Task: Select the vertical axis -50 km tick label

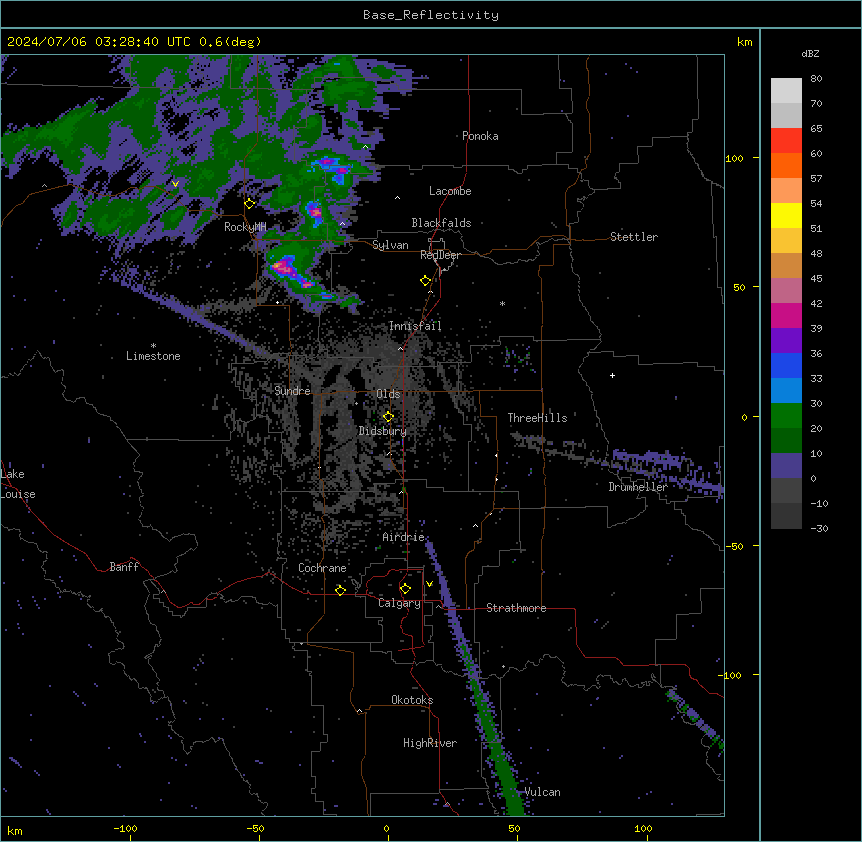Action: pos(734,546)
